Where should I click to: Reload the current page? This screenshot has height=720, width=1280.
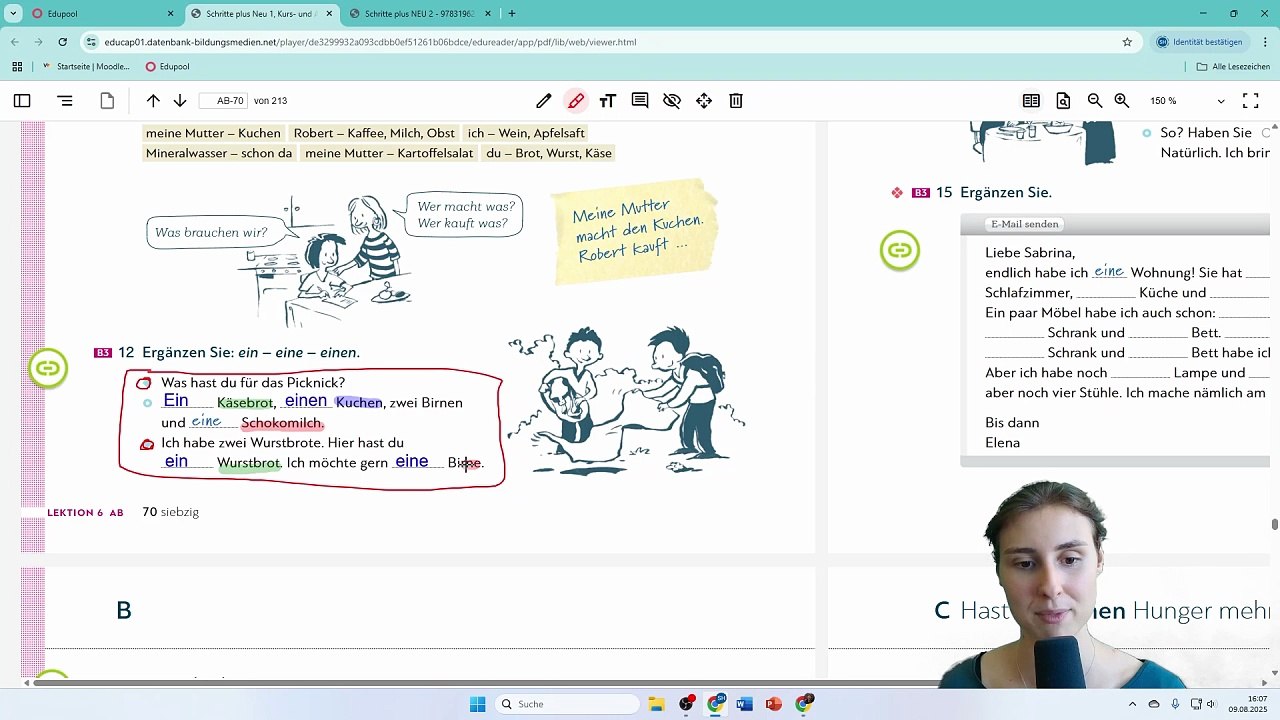63,42
